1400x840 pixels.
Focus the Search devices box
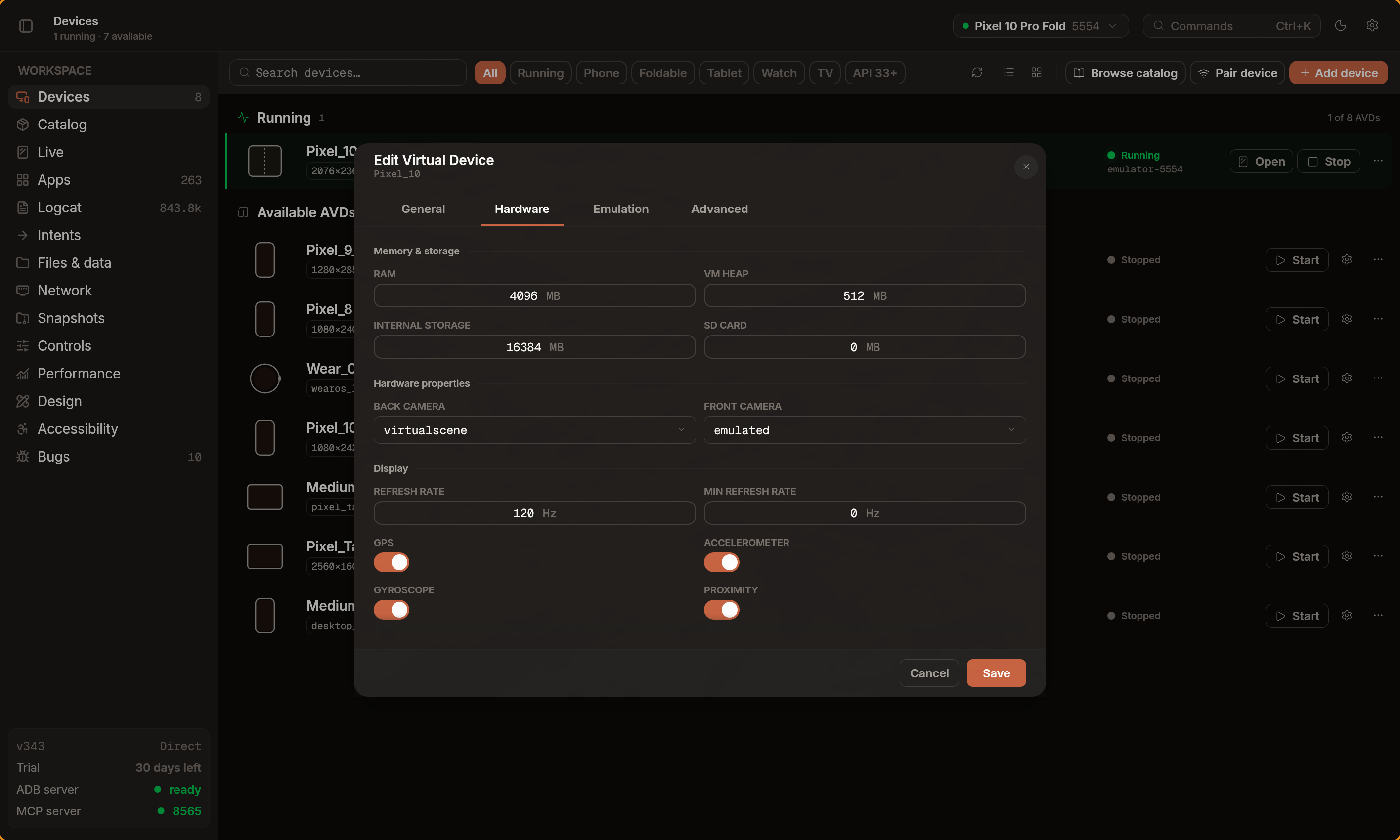[x=348, y=73]
